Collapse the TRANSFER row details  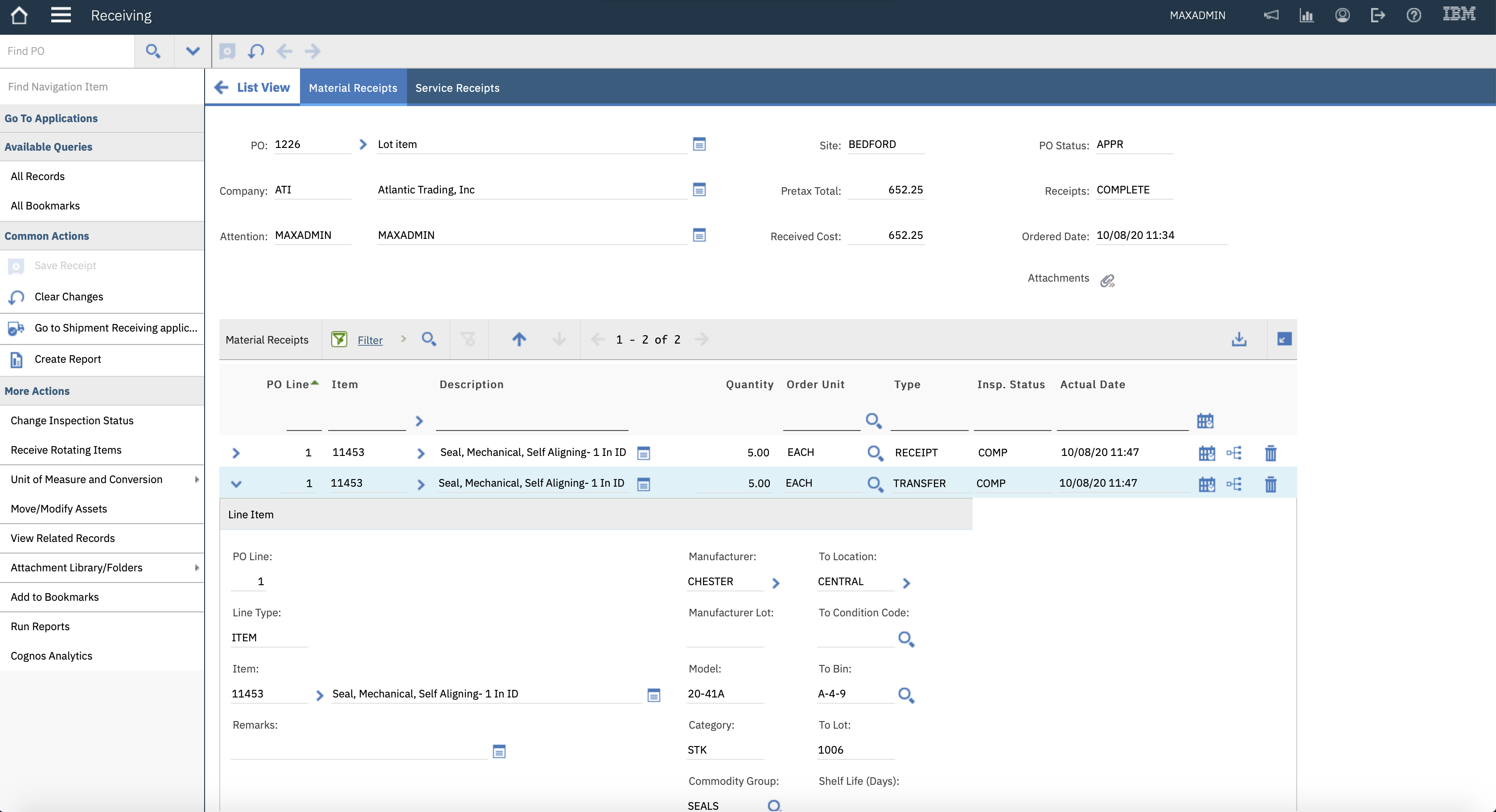tap(236, 484)
